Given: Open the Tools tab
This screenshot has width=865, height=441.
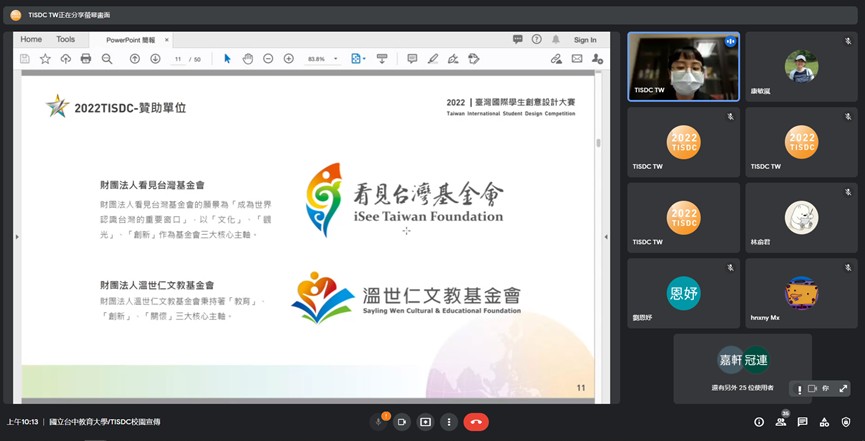Looking at the screenshot, I should click(x=65, y=40).
